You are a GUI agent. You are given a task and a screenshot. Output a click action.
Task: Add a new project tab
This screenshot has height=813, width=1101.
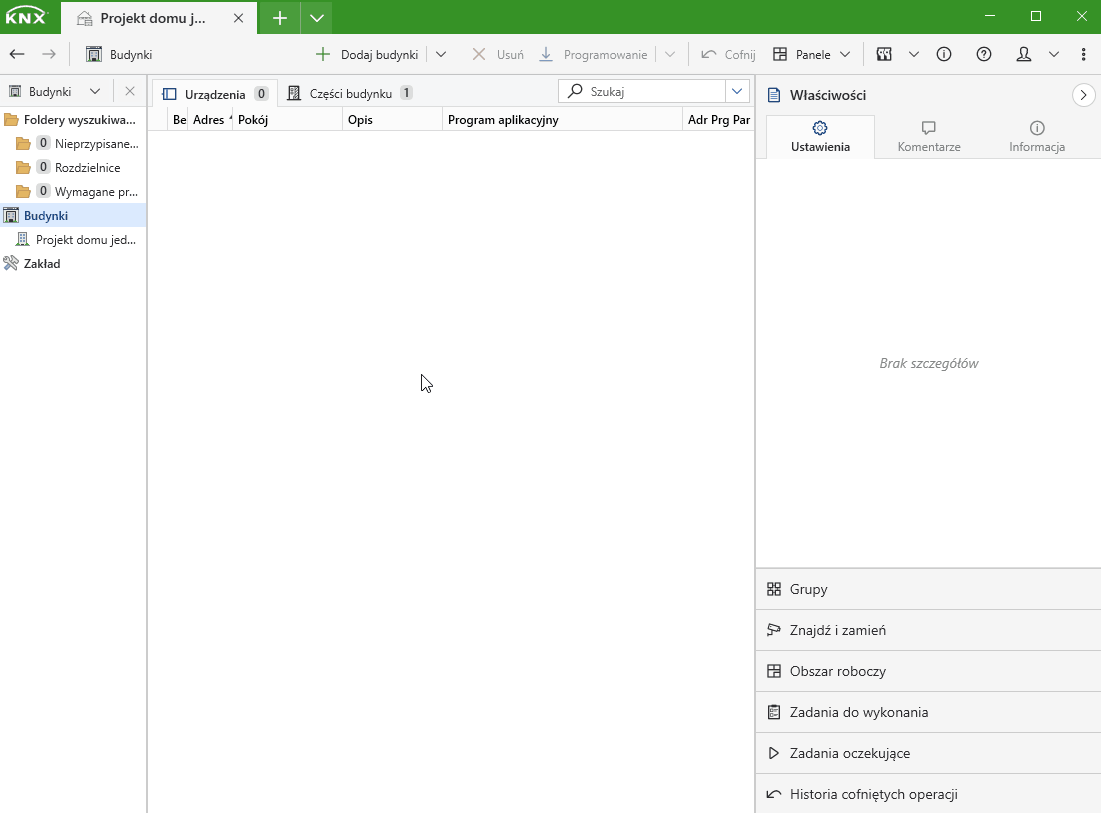click(280, 18)
